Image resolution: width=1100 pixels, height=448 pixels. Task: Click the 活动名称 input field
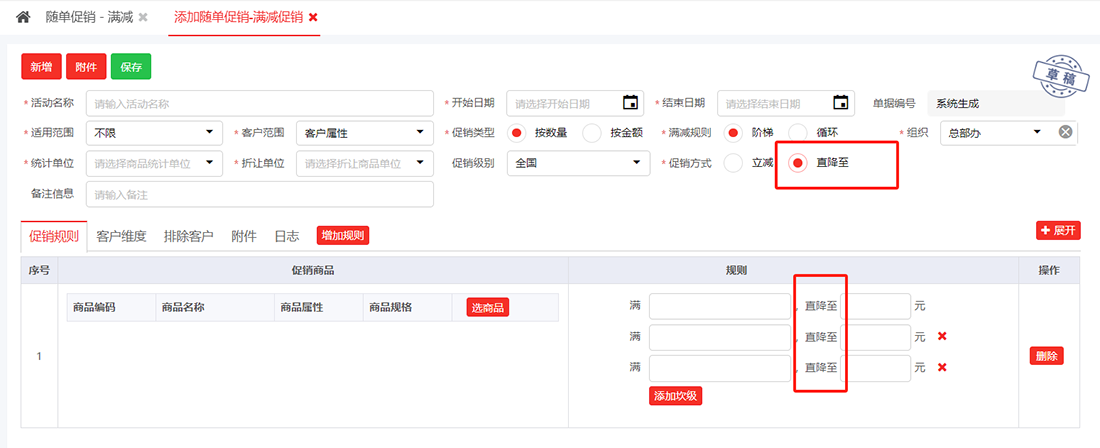[x=259, y=103]
